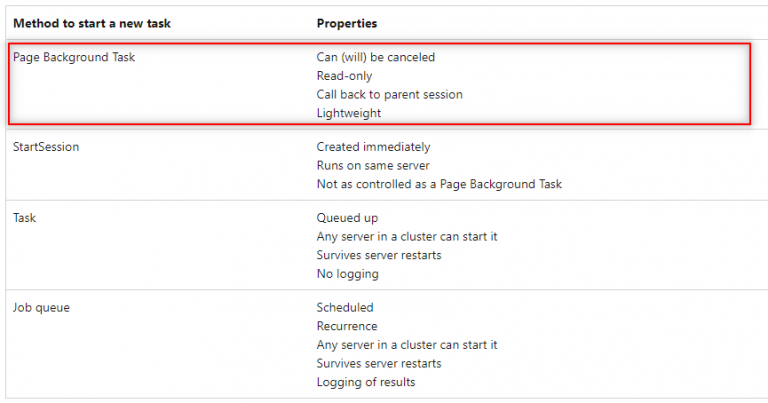Click "Survives server restarts" in Job queue row

379,363
